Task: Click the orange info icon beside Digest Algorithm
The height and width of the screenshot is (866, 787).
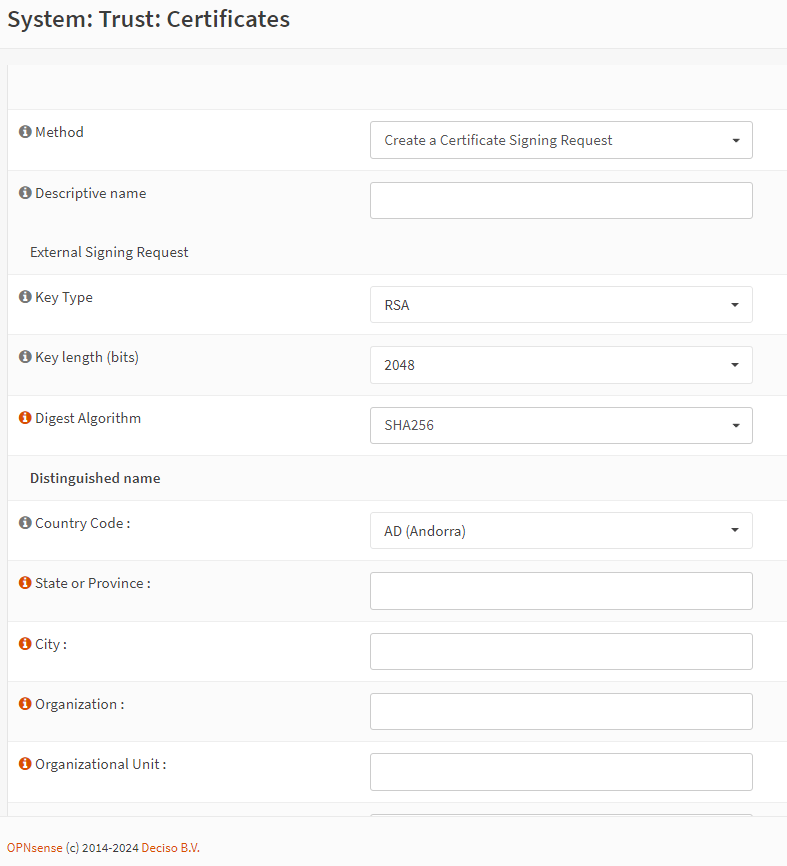Action: pos(25,418)
